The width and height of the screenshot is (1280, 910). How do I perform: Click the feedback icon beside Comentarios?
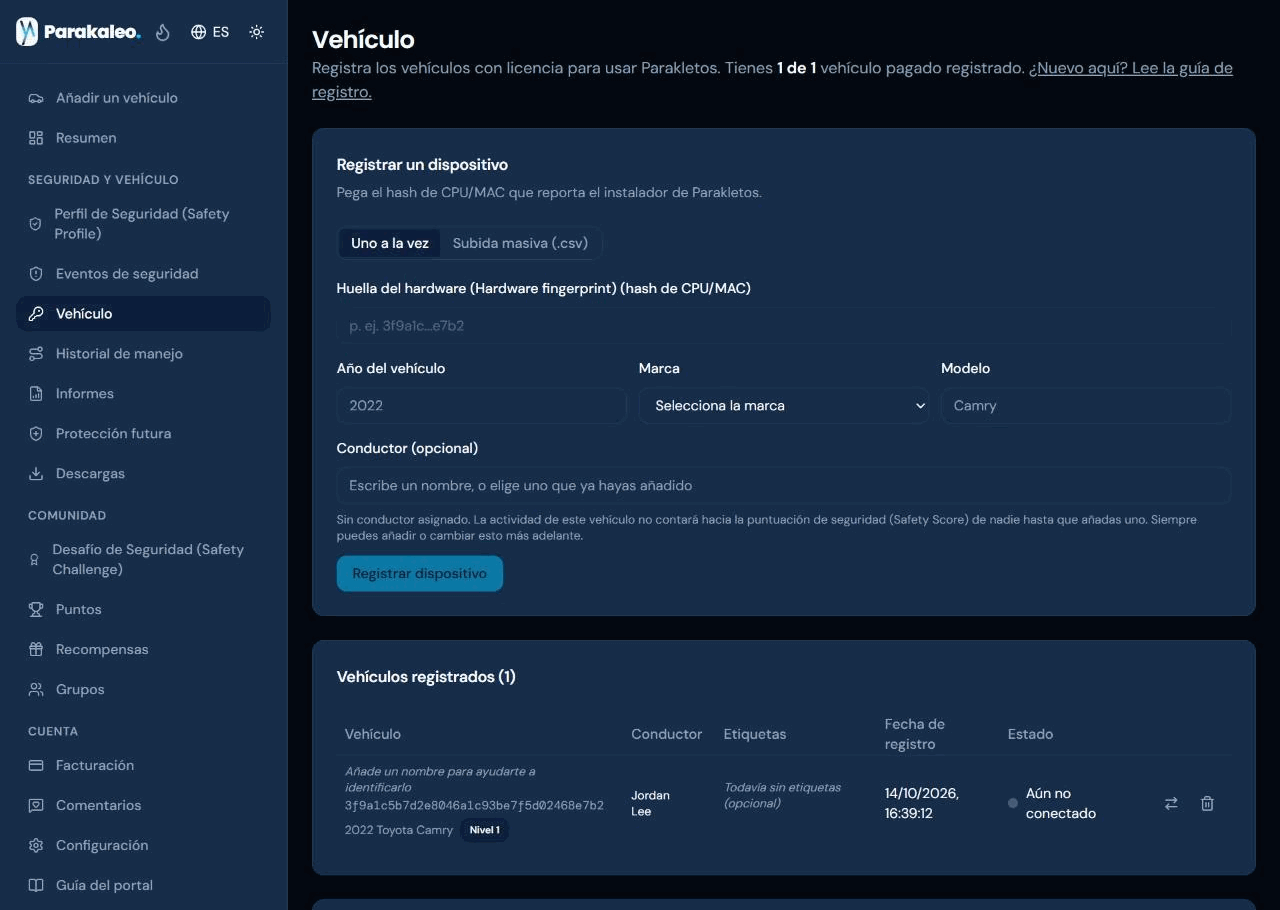click(x=36, y=806)
